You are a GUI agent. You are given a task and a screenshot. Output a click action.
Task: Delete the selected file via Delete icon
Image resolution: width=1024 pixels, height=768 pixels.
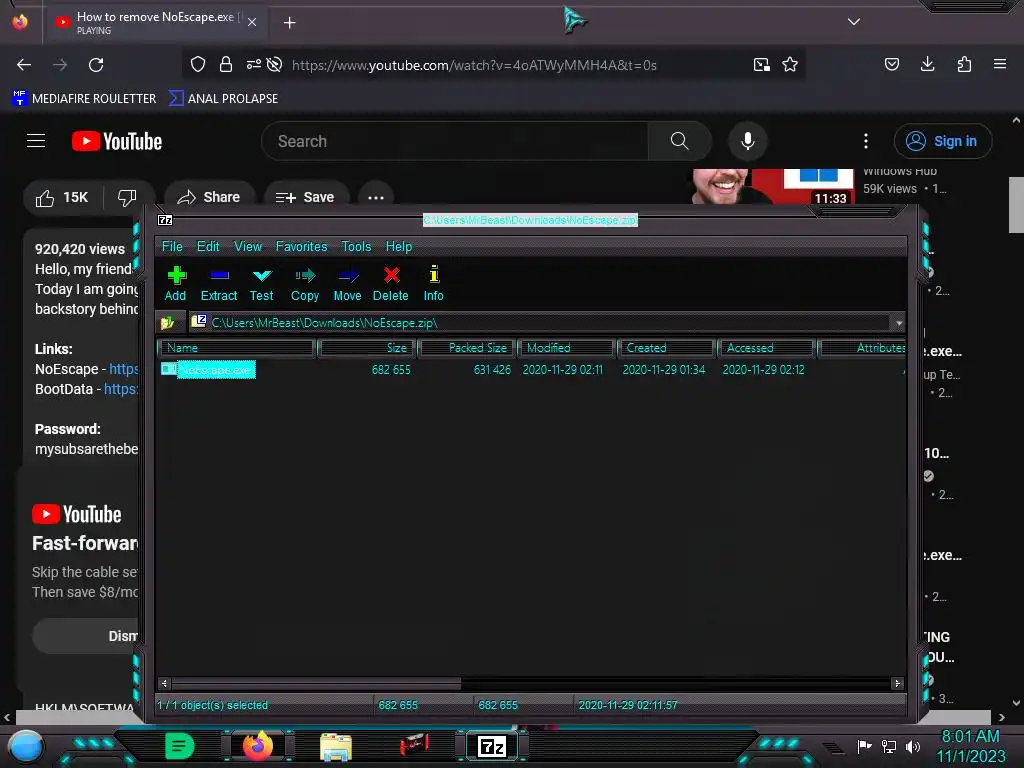point(391,283)
